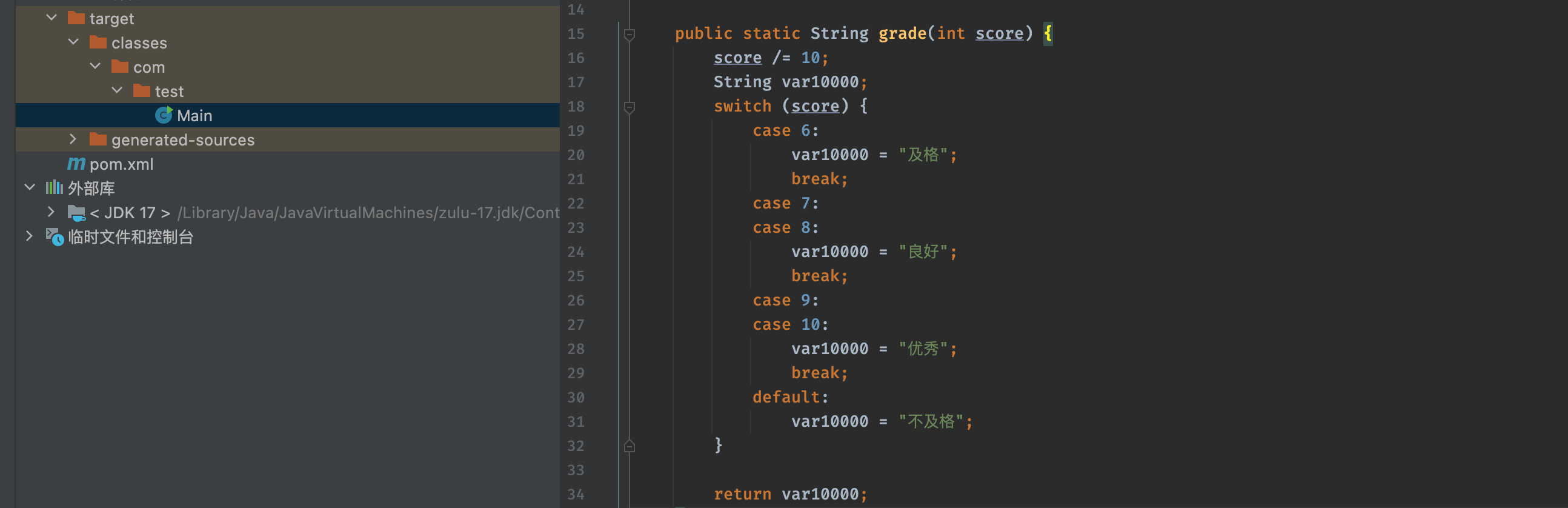This screenshot has width=1568, height=508.
Task: Click line number 18 in the gutter
Action: 575,106
